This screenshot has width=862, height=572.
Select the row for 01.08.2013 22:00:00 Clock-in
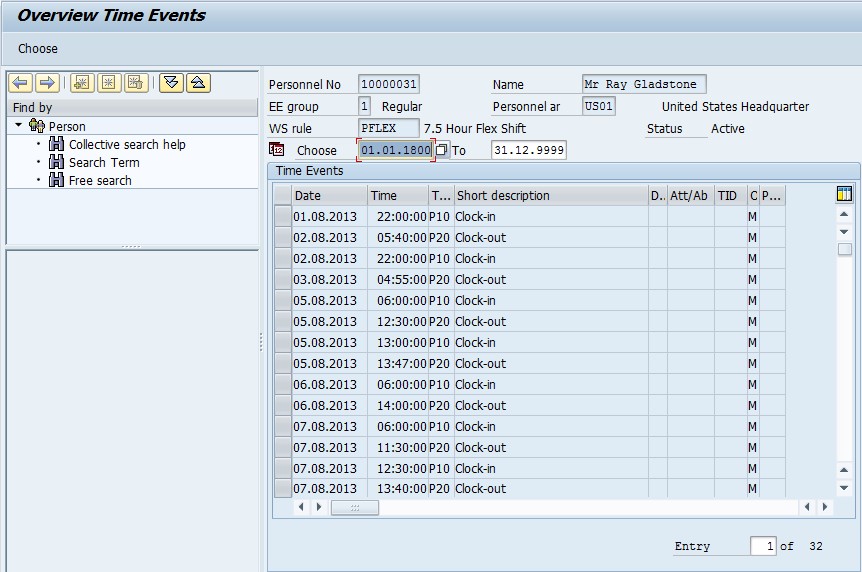click(283, 216)
